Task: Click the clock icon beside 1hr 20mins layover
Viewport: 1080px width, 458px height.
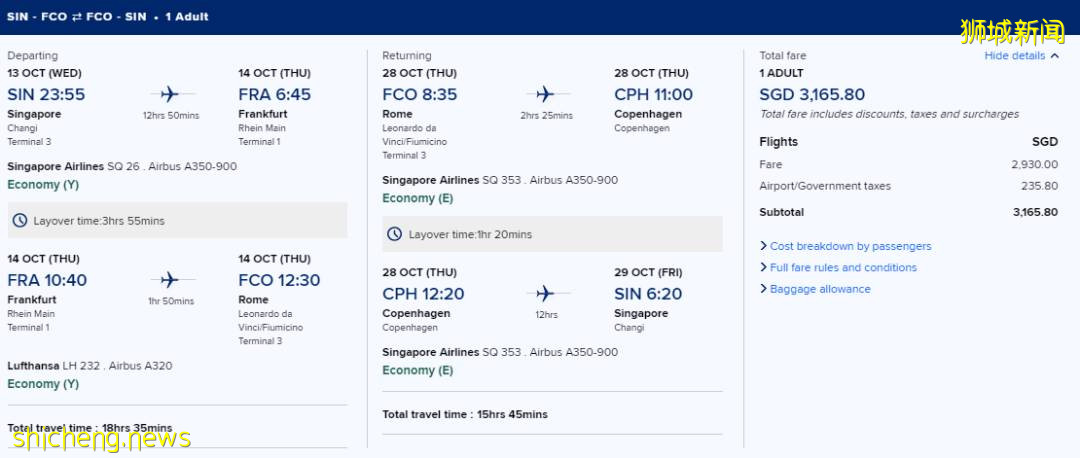Action: pyautogui.click(x=395, y=234)
